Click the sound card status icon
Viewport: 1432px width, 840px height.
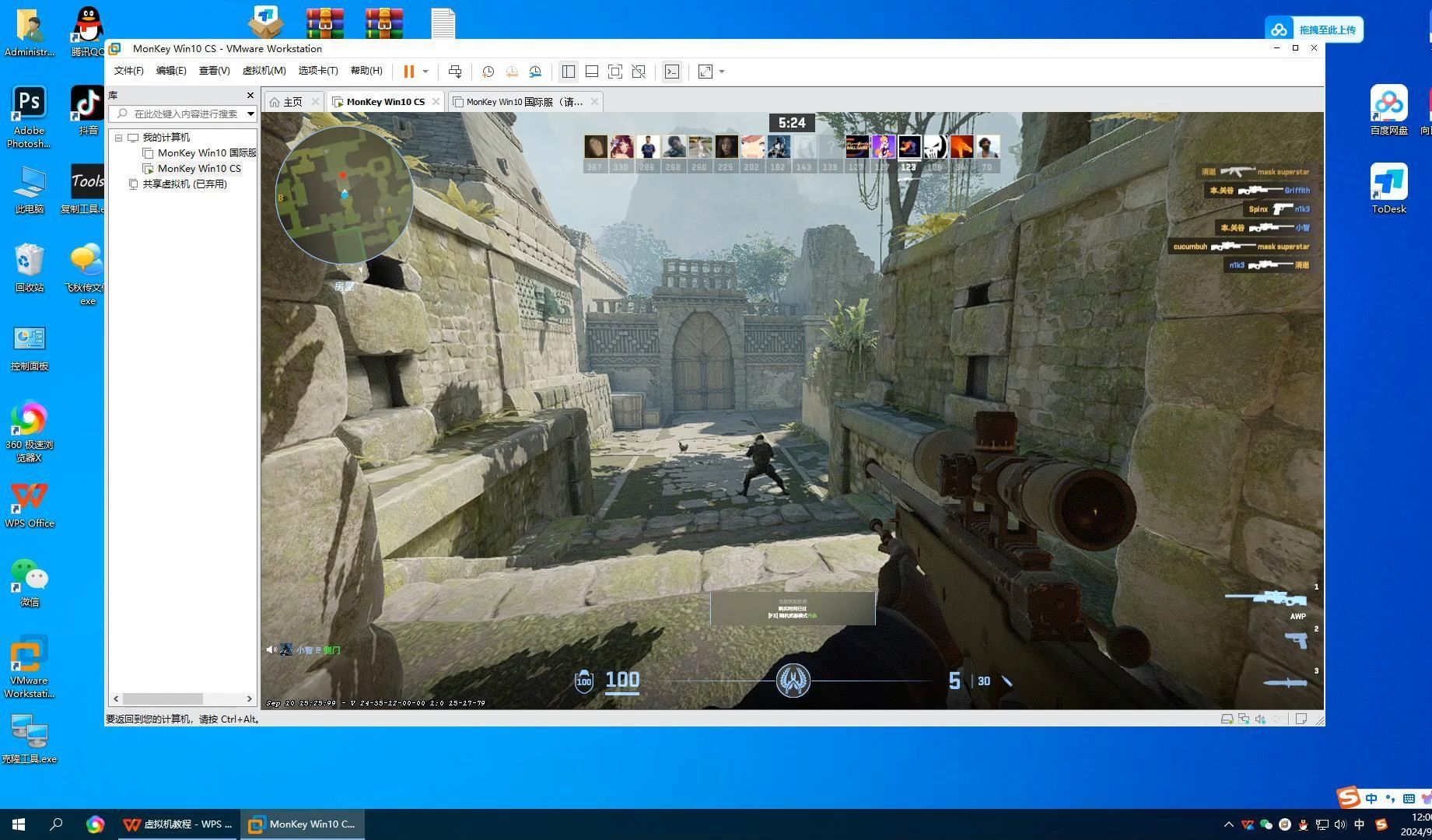[1260, 719]
